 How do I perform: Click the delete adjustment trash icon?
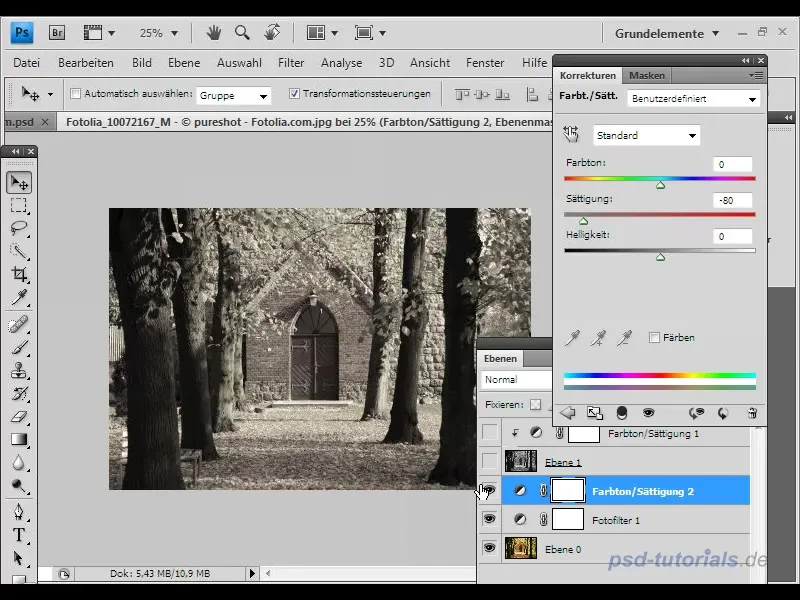tap(752, 413)
